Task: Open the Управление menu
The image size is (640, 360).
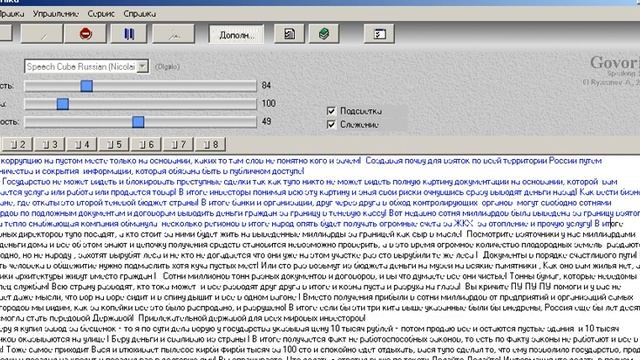Action: [x=56, y=14]
